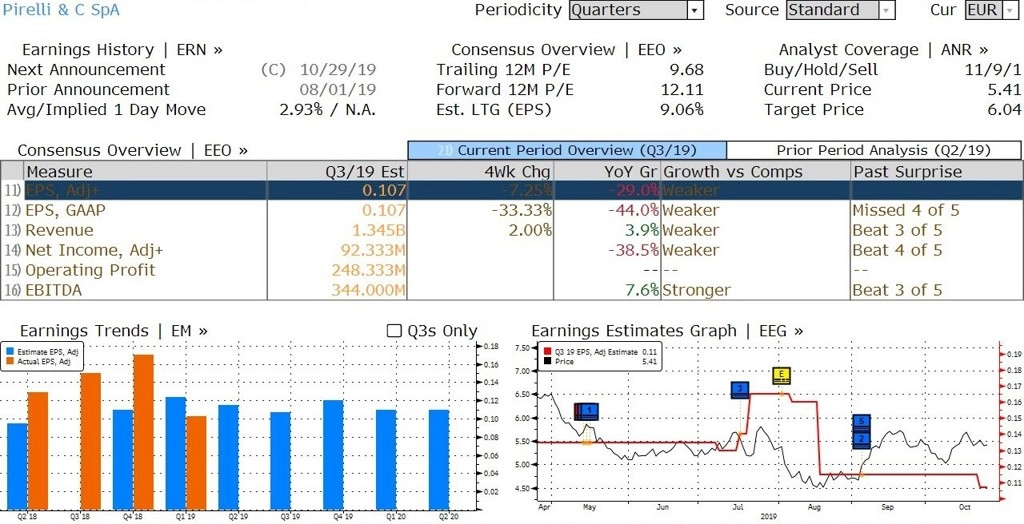Switch to Prior Period Analysis (Q2/19) tab

[874, 150]
